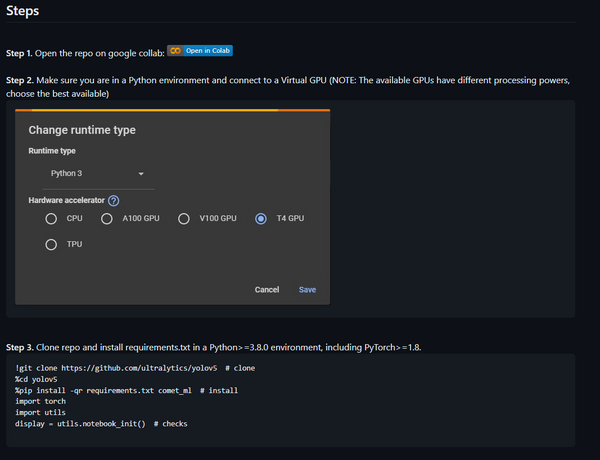The width and height of the screenshot is (600, 460).
Task: Click Save in the runtime dialog
Action: (x=307, y=290)
